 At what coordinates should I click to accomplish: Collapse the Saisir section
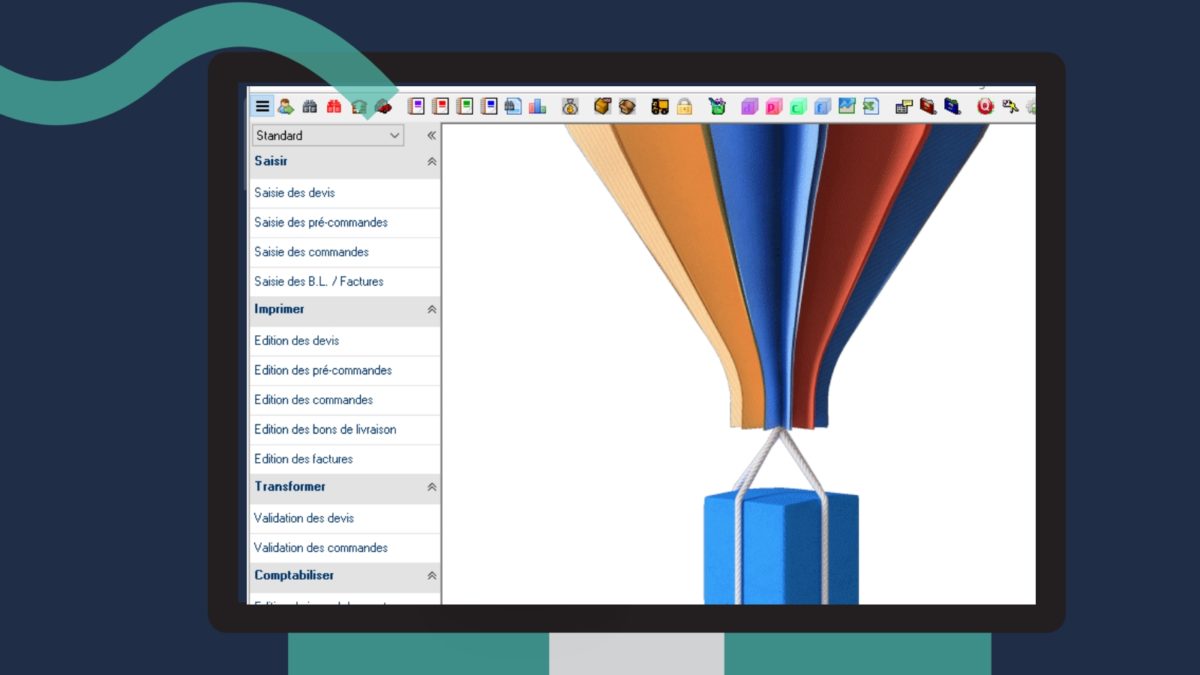(x=432, y=162)
